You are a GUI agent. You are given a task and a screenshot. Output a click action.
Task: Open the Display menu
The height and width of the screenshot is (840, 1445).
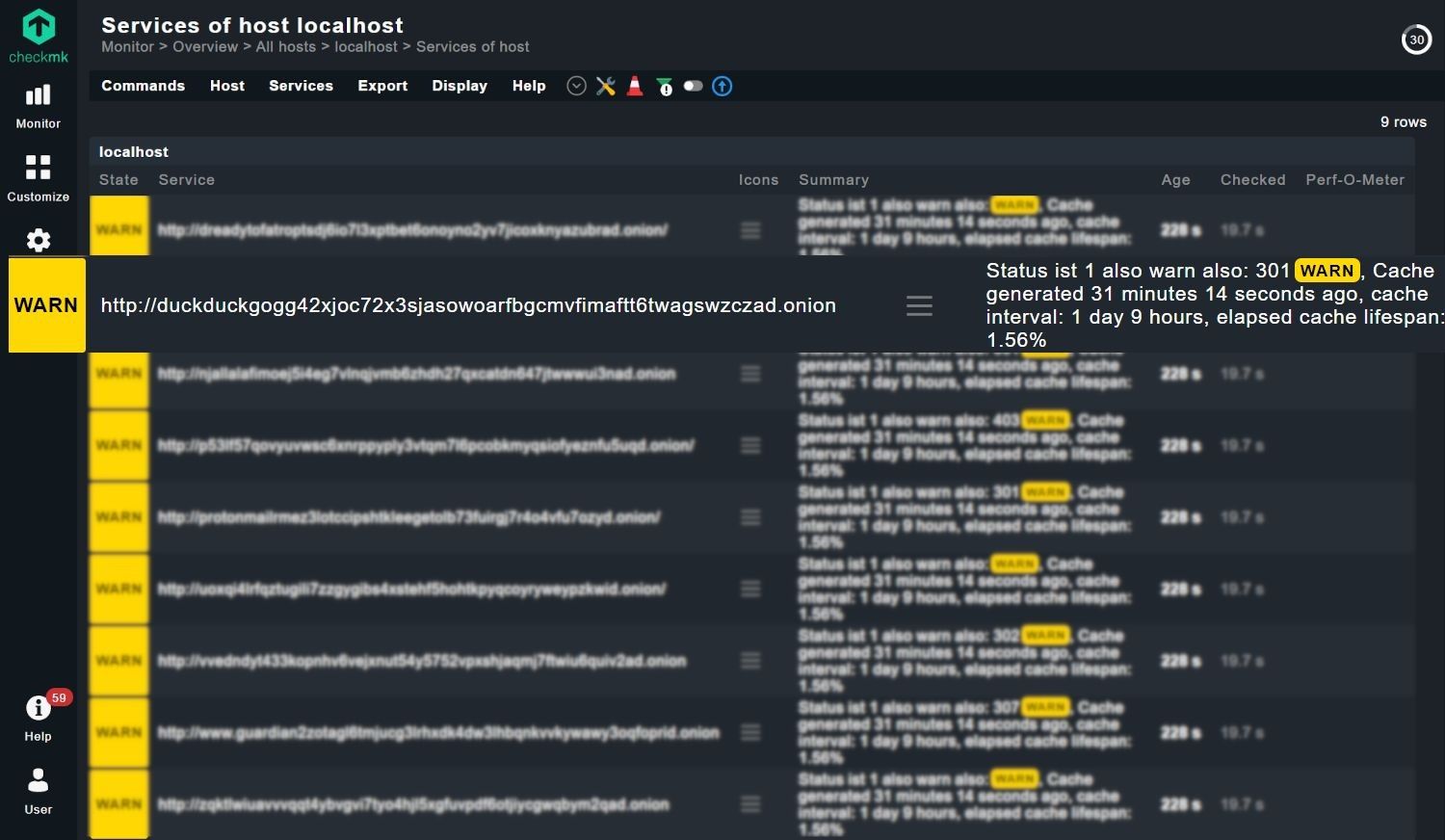click(460, 86)
